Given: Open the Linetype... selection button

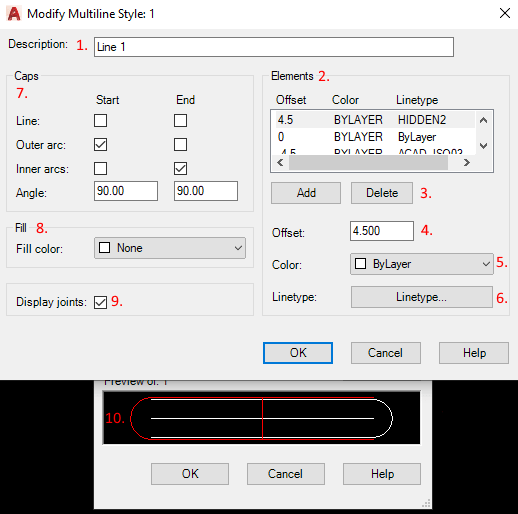Looking at the screenshot, I should point(422,297).
